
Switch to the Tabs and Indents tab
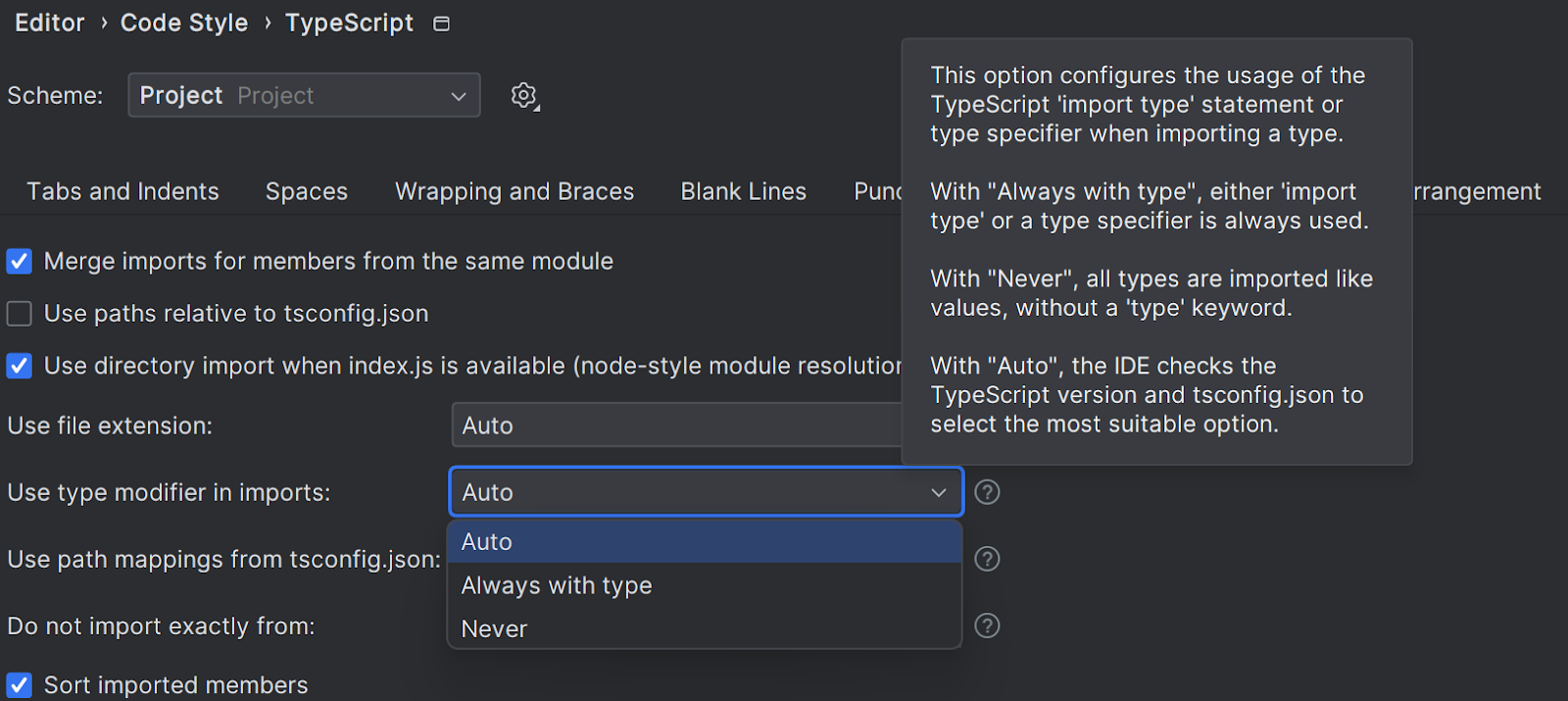click(x=122, y=191)
